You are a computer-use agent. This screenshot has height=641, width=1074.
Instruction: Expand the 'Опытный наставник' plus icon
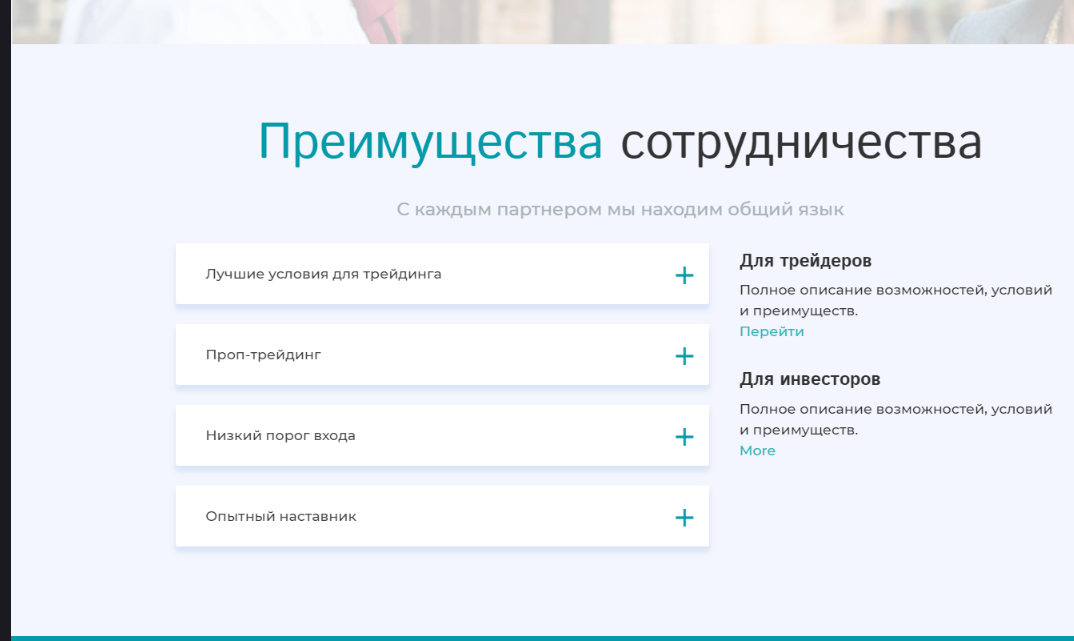(684, 518)
